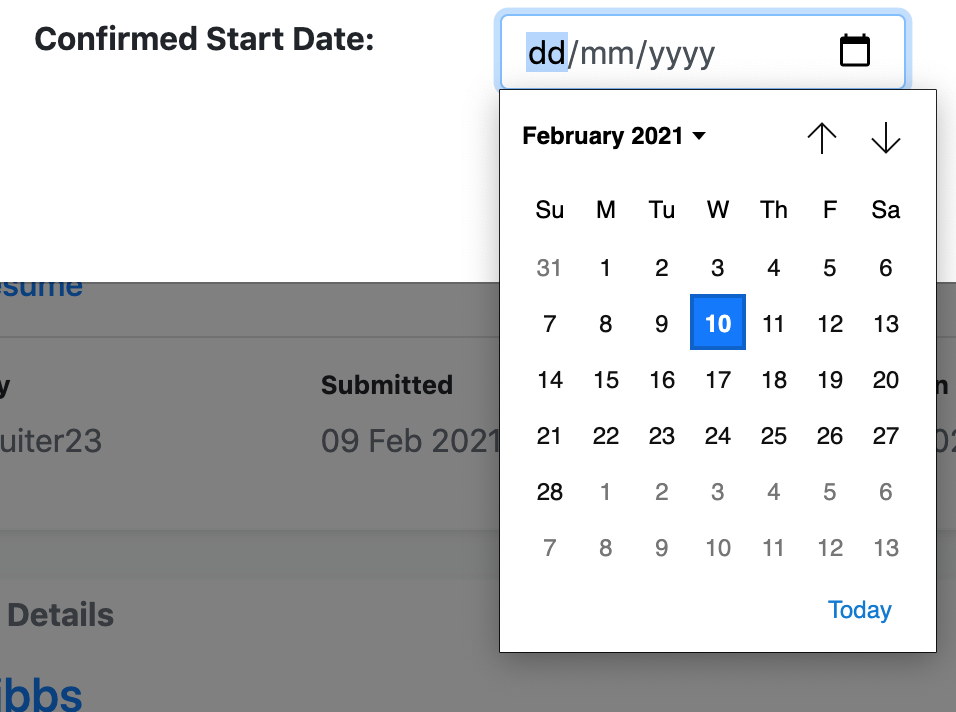The height and width of the screenshot is (712, 956).
Task: Select highlighted date 10 February
Action: pos(718,322)
